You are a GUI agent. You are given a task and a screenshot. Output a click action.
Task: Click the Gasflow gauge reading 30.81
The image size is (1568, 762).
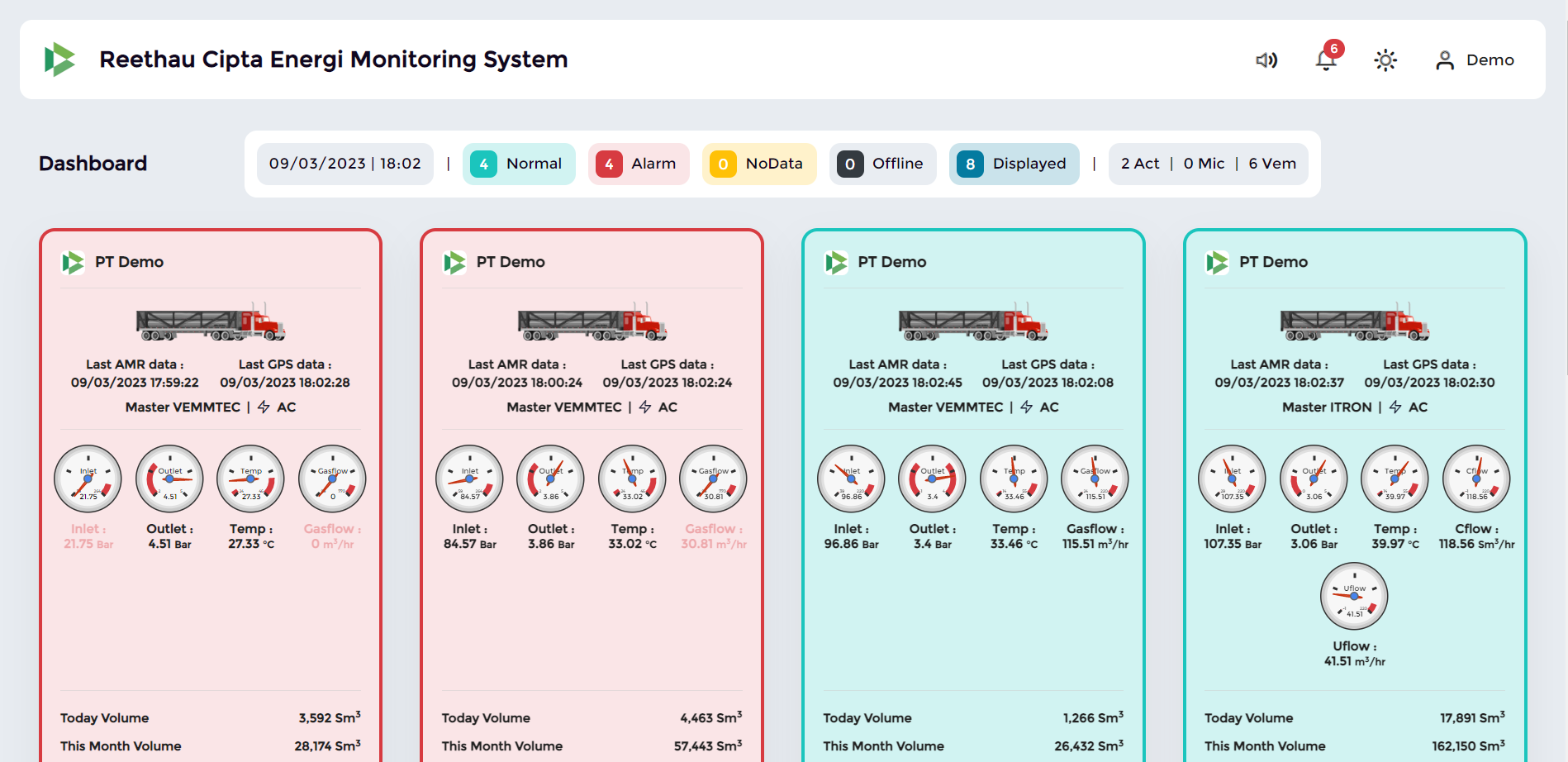713,479
